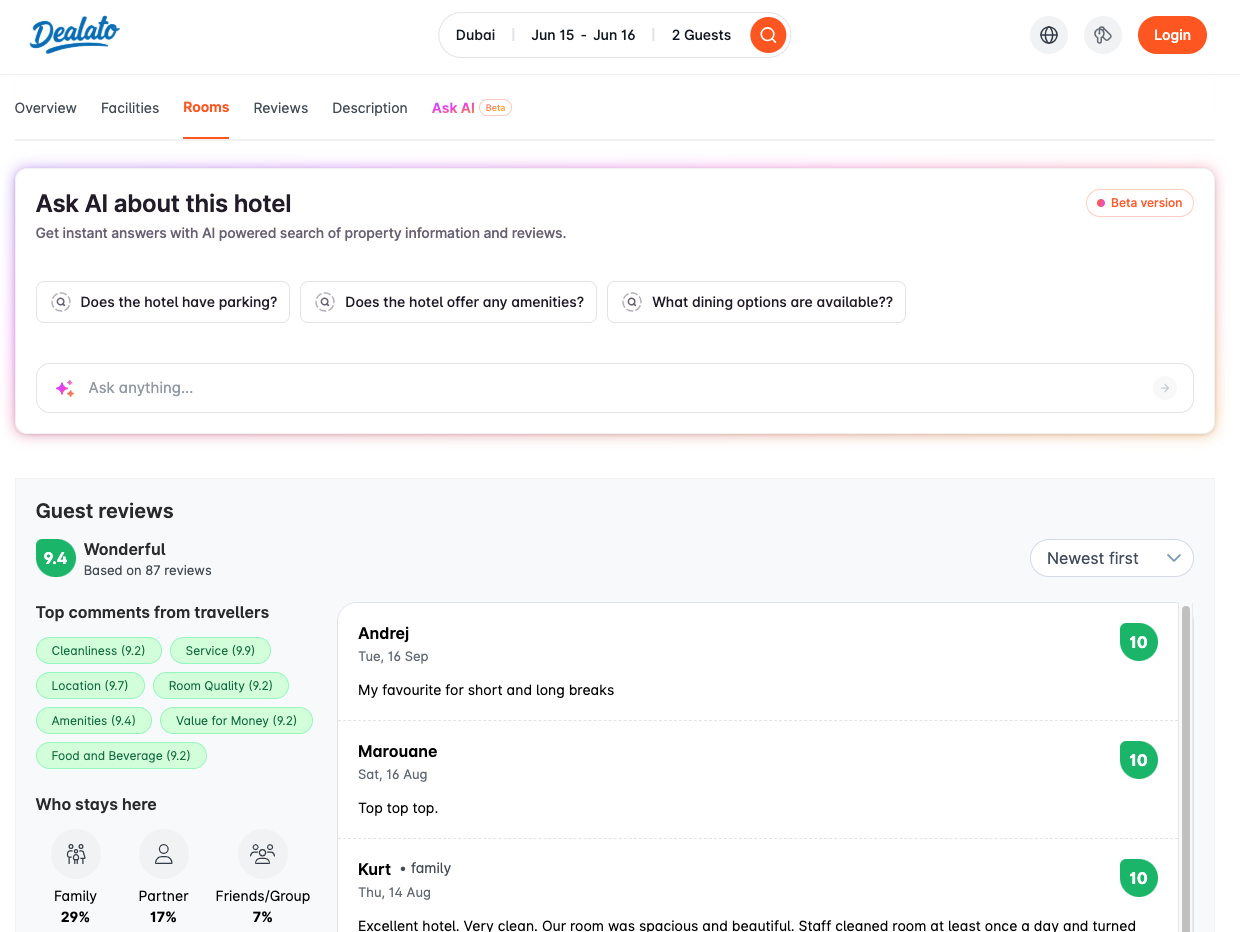Select the Room Quality (9.2) tag
Image resolution: width=1240 pixels, height=932 pixels.
pos(221,686)
